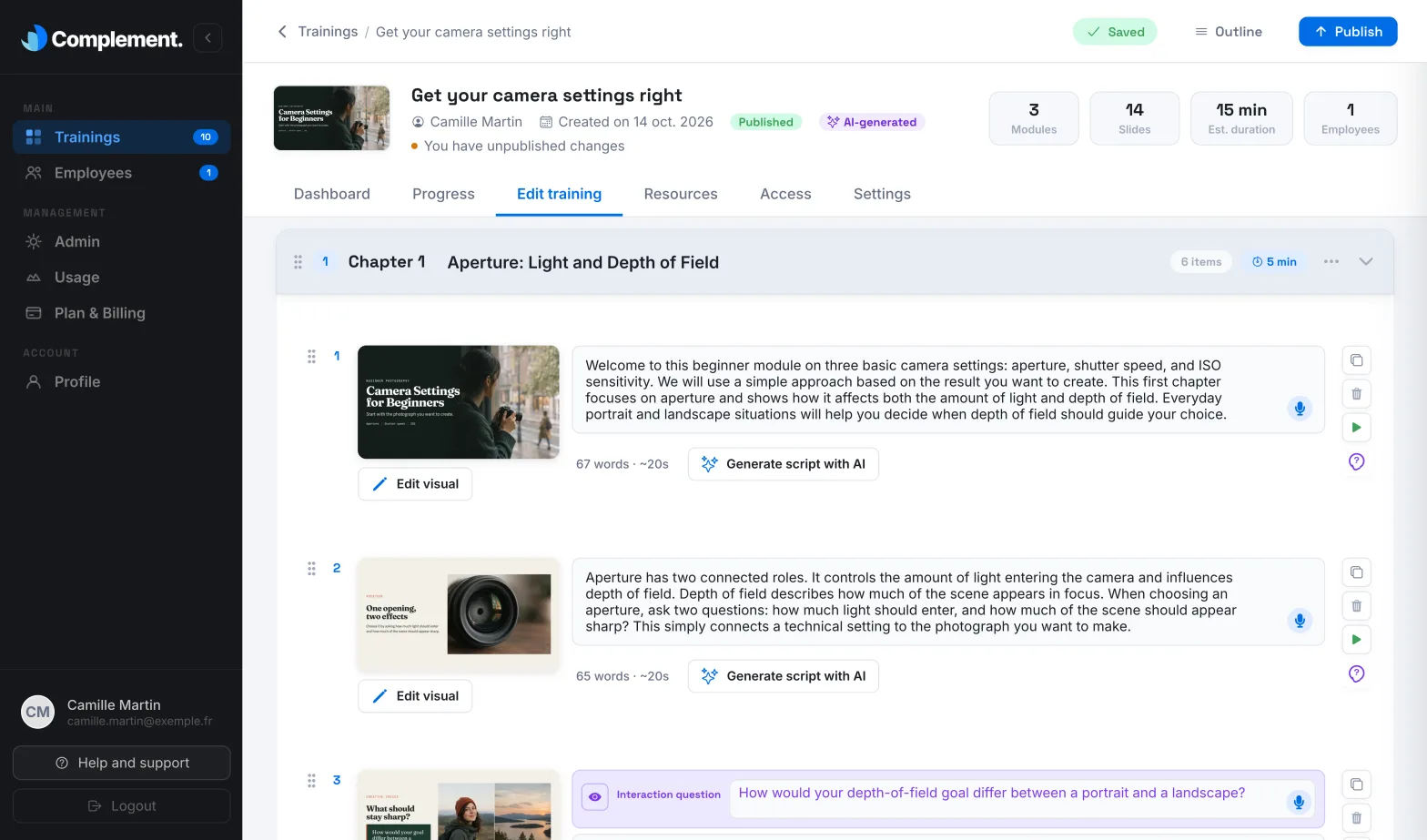Click the microphone icon in slide 1 script
1427x840 pixels.
(1300, 409)
